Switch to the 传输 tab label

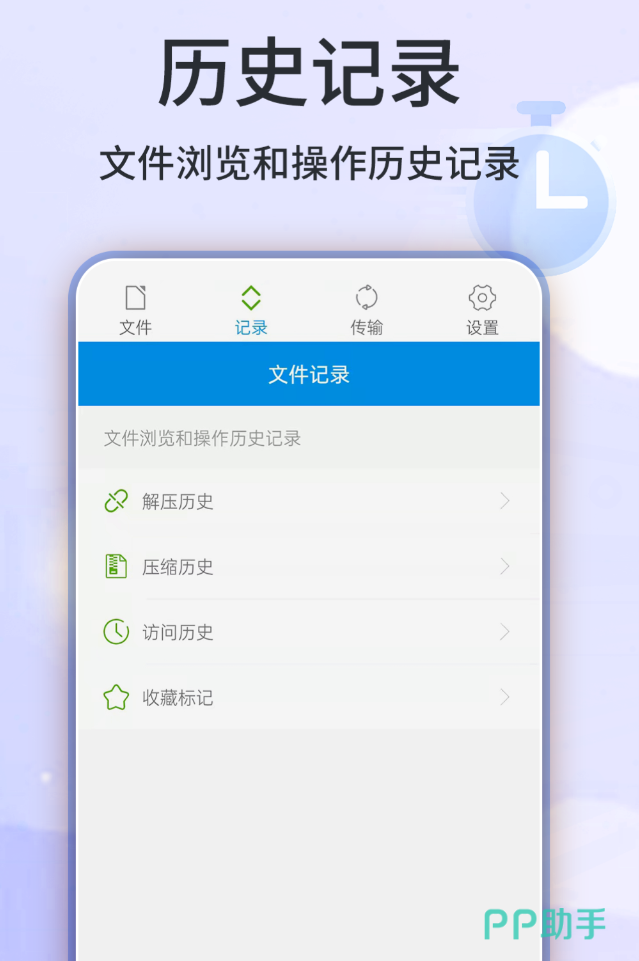366,328
